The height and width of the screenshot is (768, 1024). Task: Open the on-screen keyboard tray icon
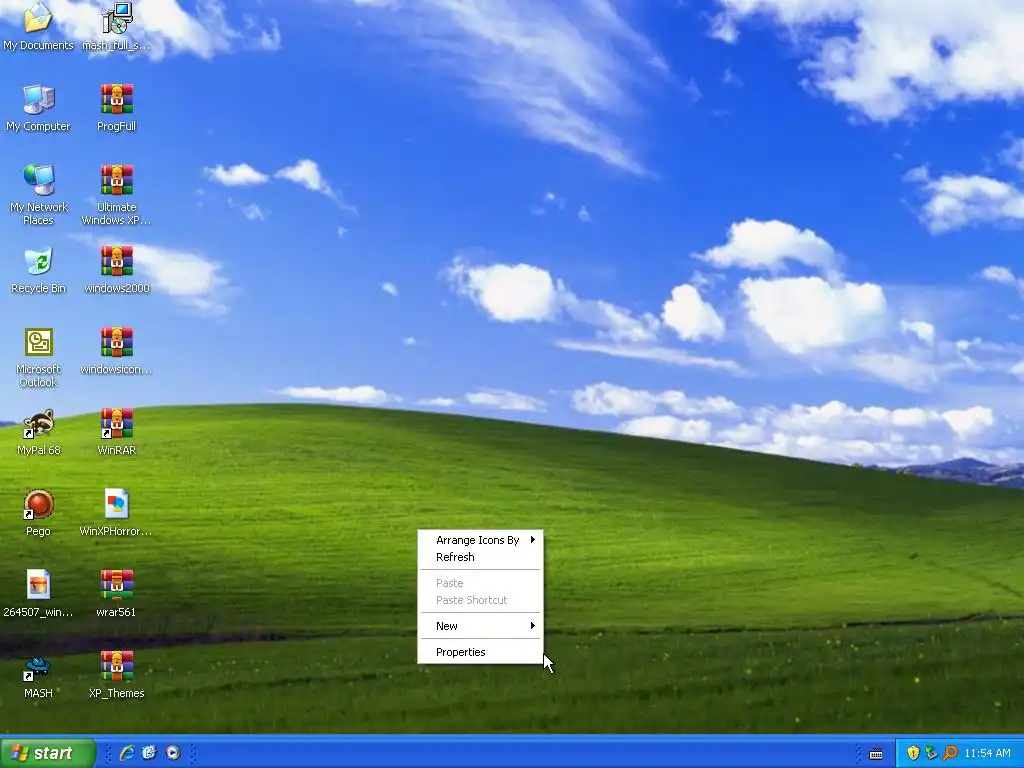click(x=876, y=754)
